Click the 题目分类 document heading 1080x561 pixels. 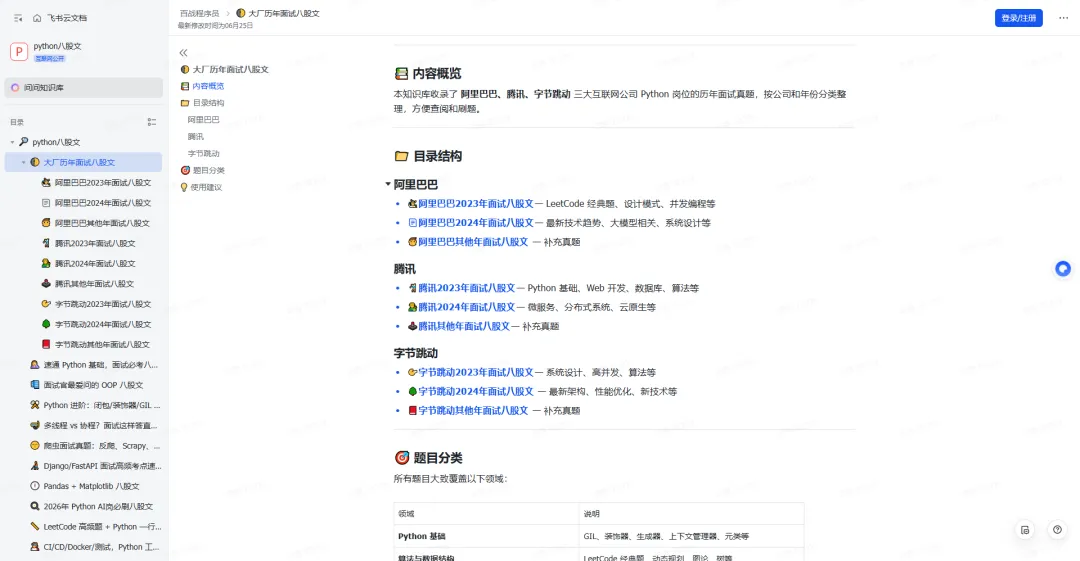click(437, 458)
